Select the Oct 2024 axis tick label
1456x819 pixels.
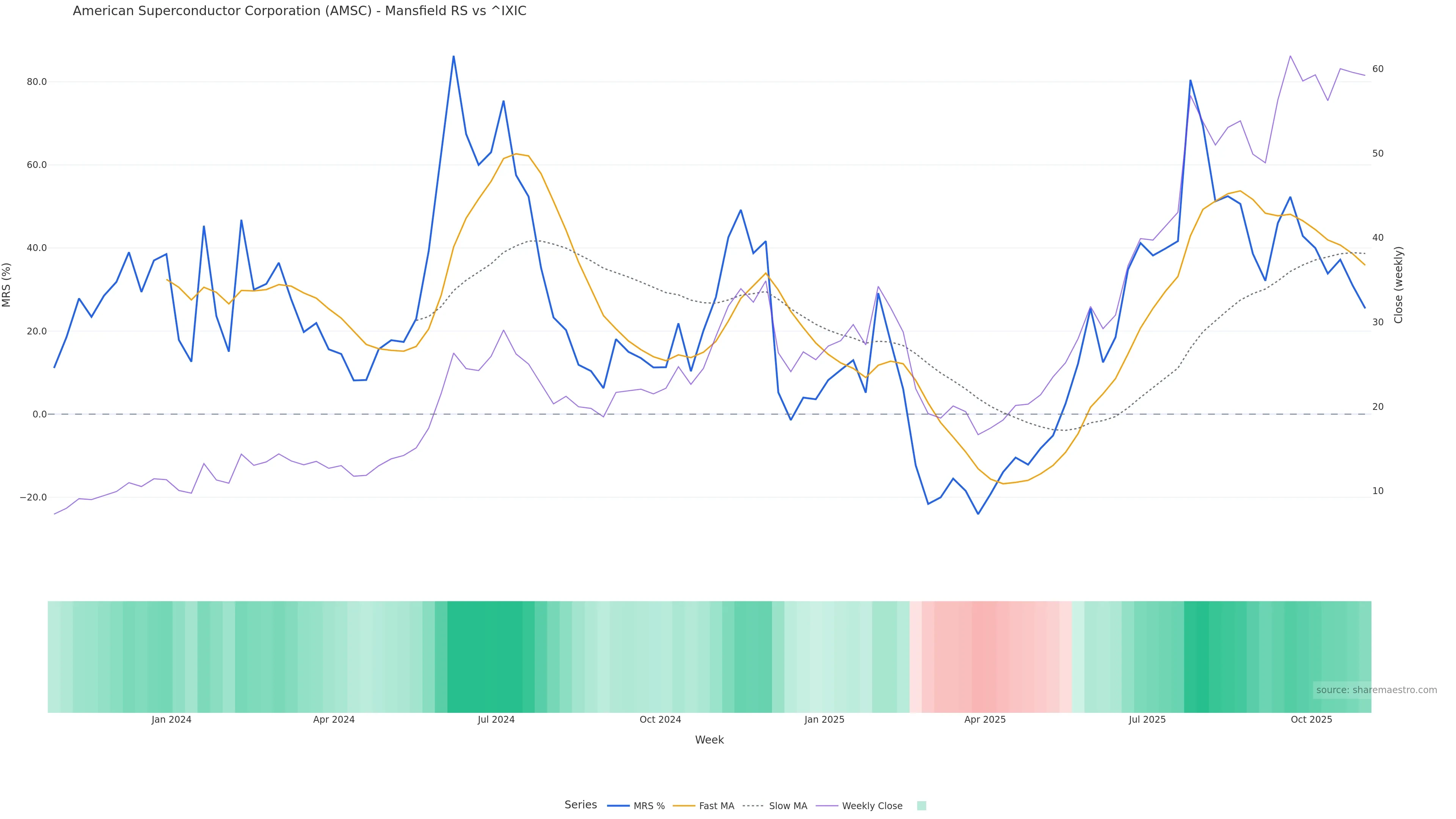tap(660, 720)
